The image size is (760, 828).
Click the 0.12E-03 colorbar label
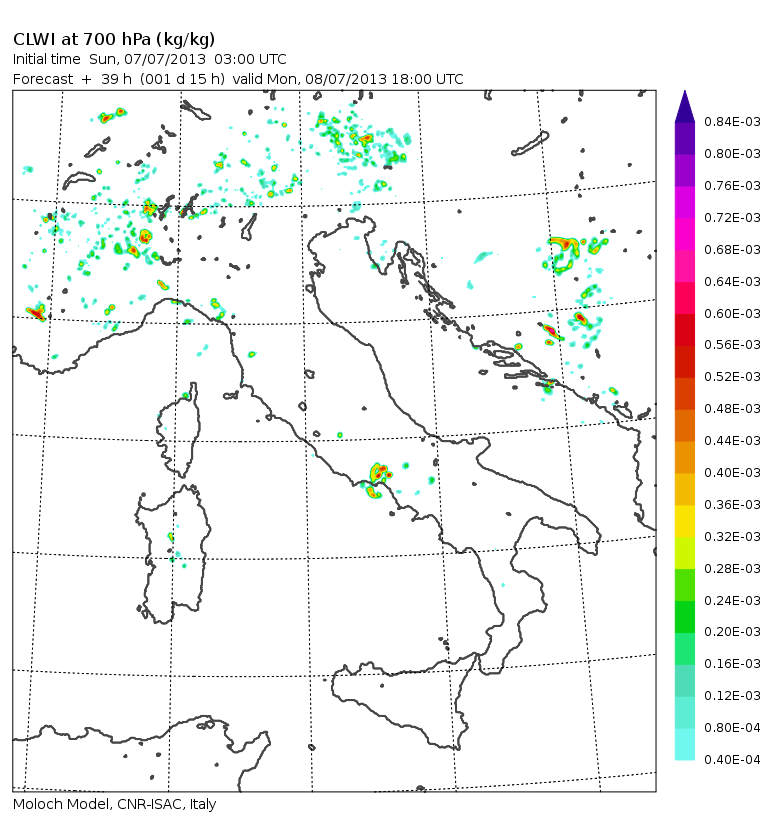732,695
